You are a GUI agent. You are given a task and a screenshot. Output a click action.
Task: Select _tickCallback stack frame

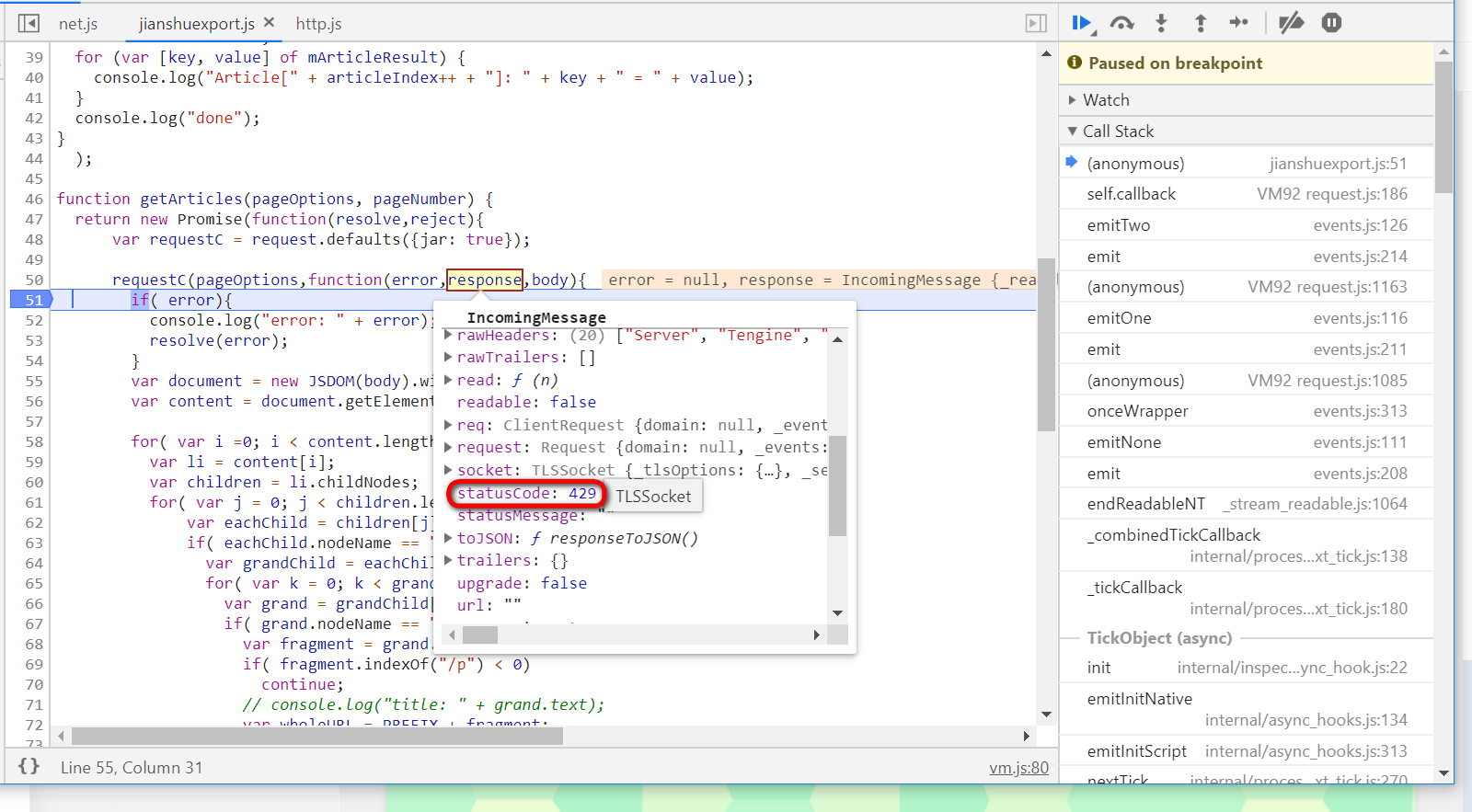[x=1247, y=598]
